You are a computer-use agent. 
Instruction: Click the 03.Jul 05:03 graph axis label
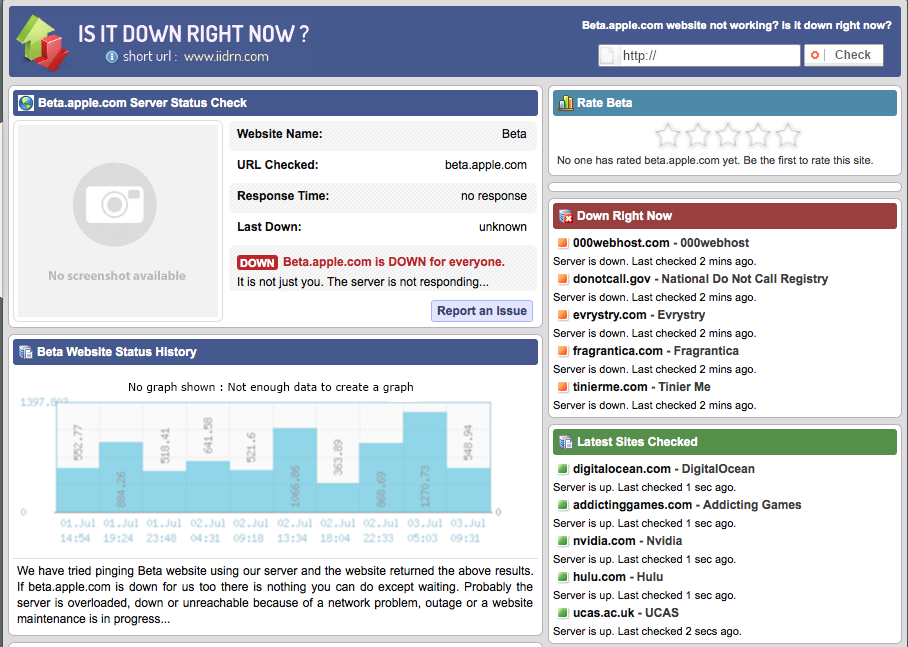pos(422,531)
